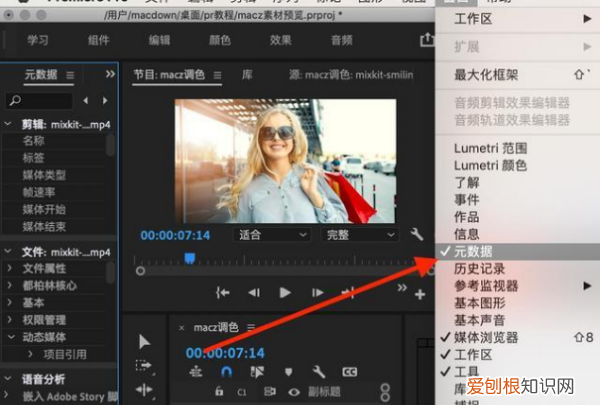Toggle track output eye for 副标题

coord(294,392)
